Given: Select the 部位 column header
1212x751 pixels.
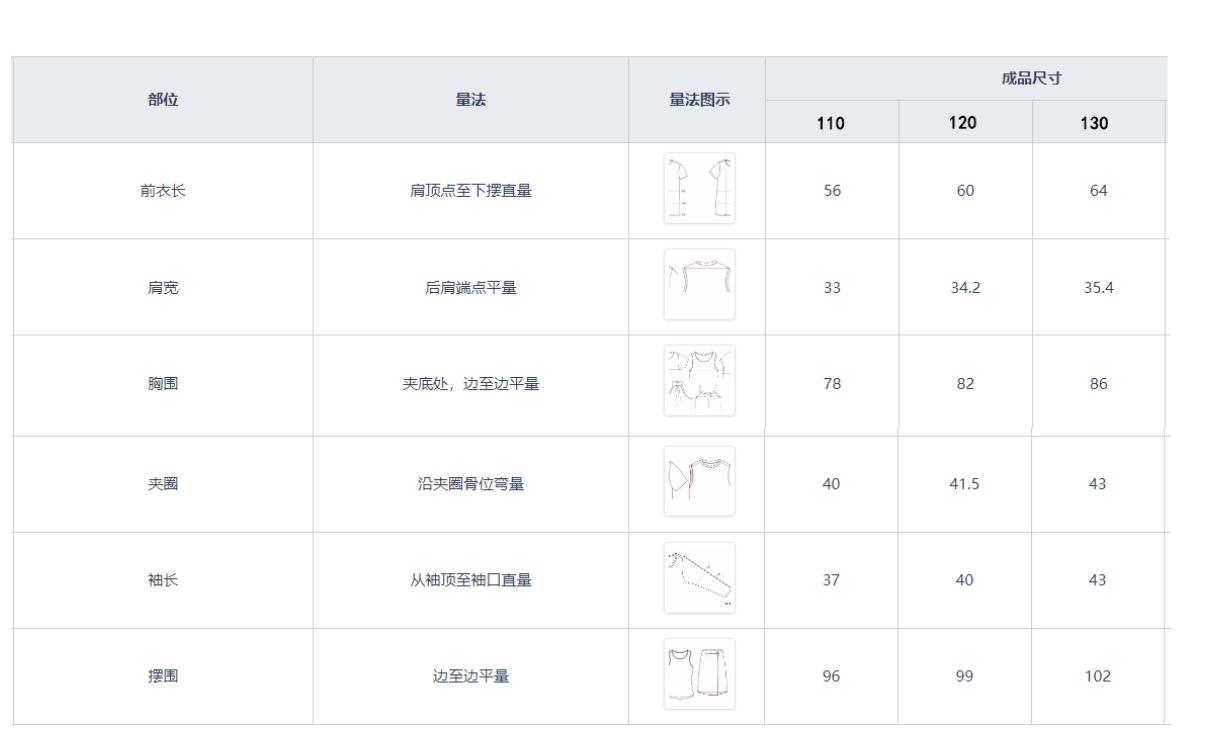Looking at the screenshot, I should 163,99.
